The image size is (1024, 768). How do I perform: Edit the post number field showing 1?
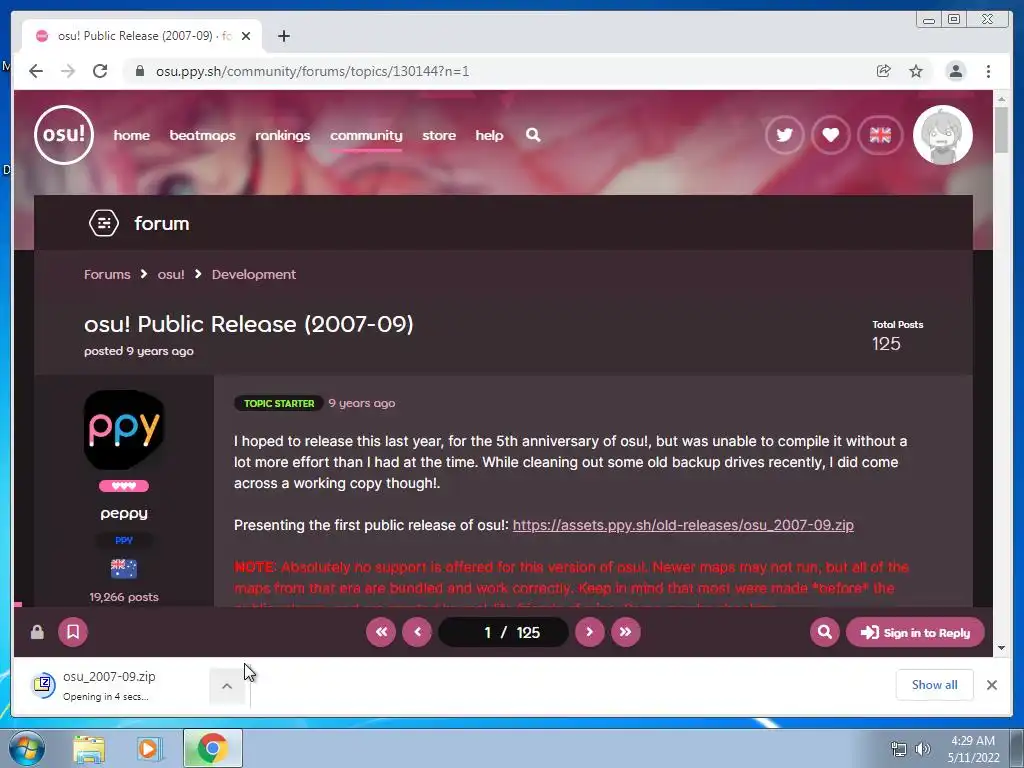tap(487, 632)
